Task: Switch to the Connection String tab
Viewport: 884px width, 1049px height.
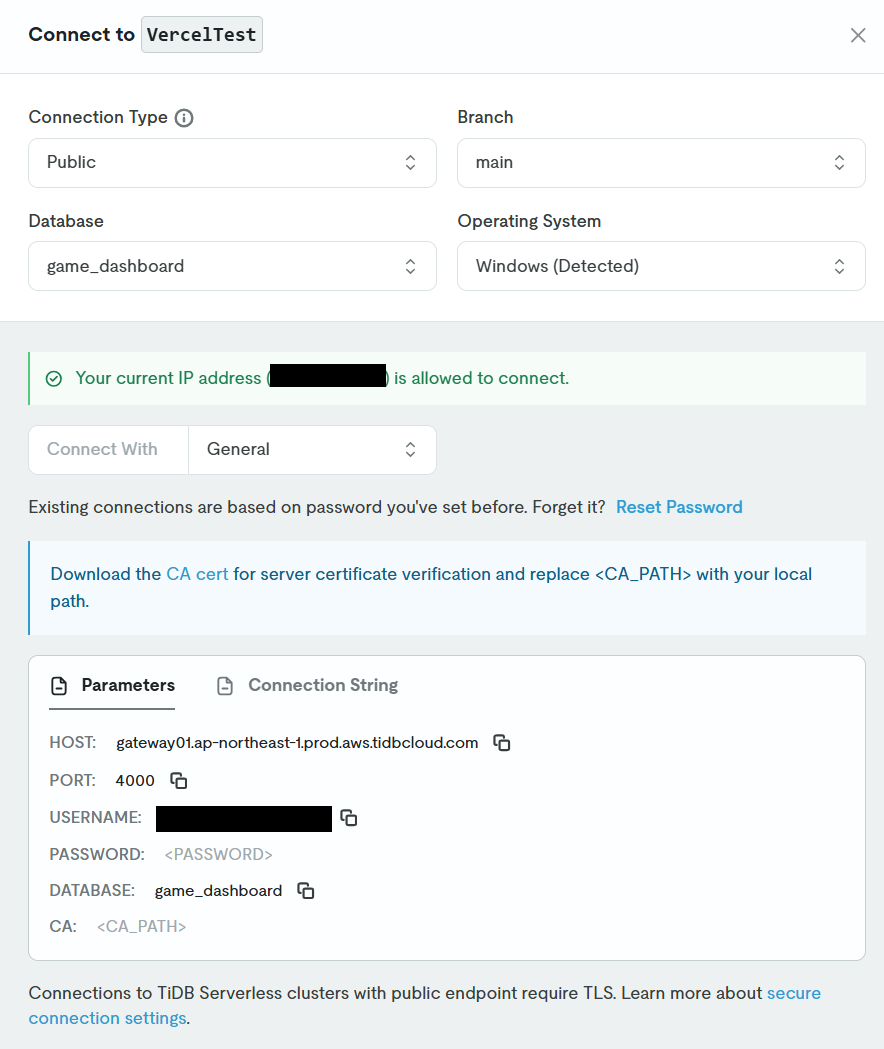Action: click(x=308, y=686)
